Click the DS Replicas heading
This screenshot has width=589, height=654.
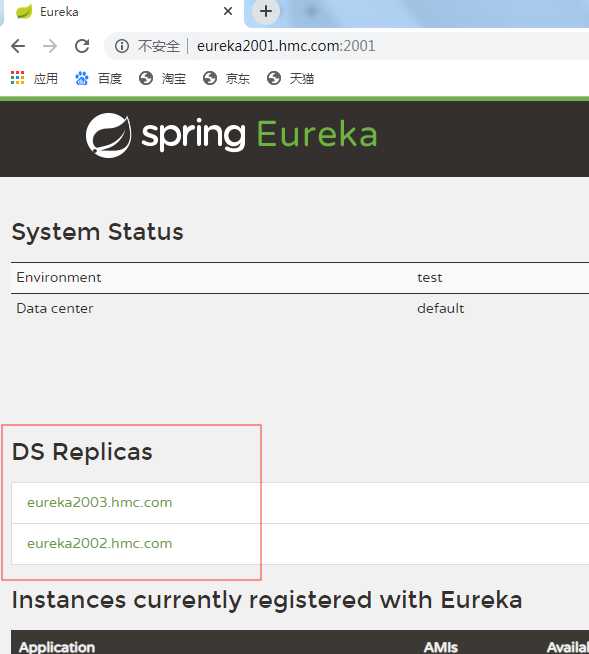tap(82, 452)
